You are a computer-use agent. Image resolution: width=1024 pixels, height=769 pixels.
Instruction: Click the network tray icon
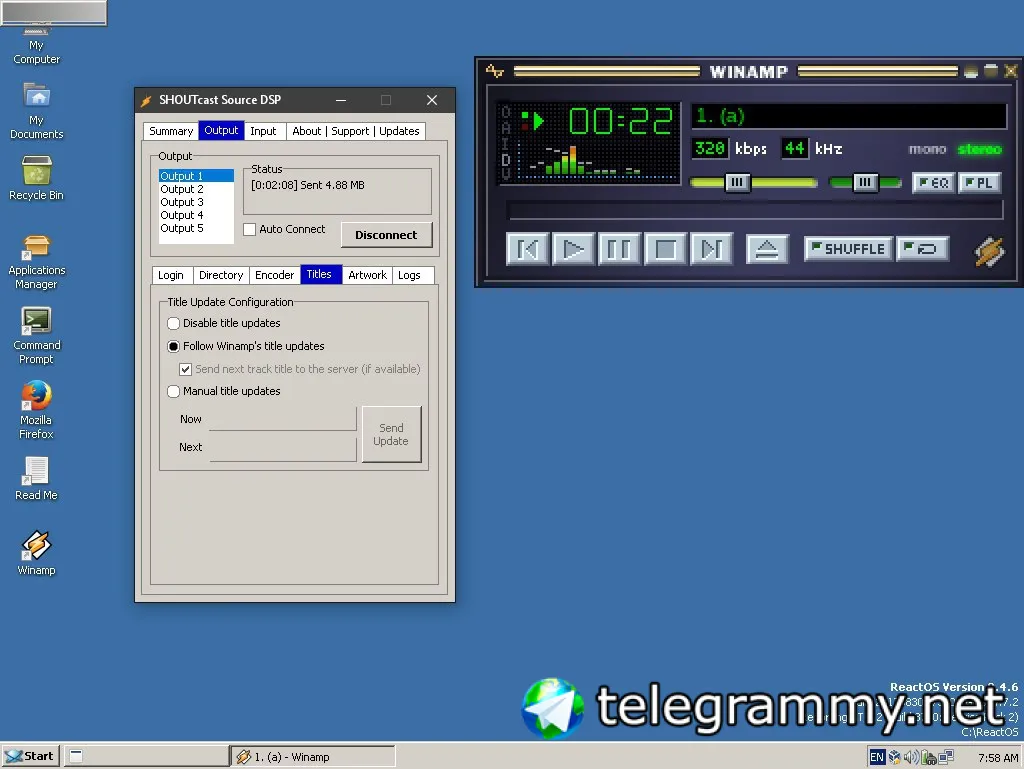coord(946,757)
